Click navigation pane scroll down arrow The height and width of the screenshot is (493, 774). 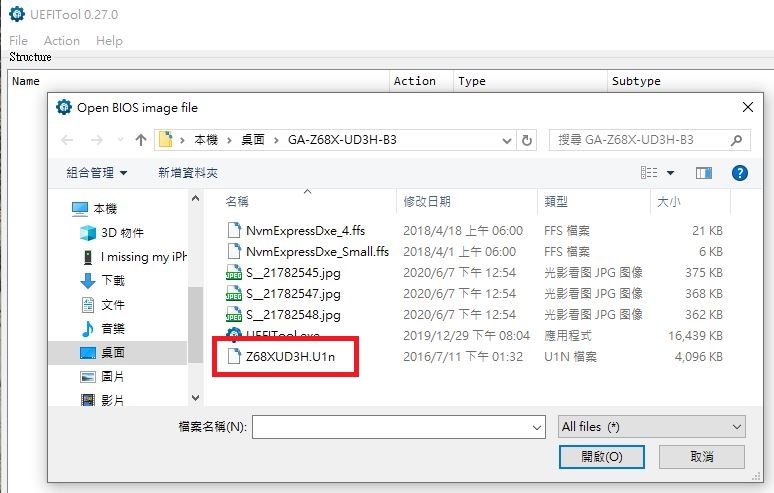195,398
